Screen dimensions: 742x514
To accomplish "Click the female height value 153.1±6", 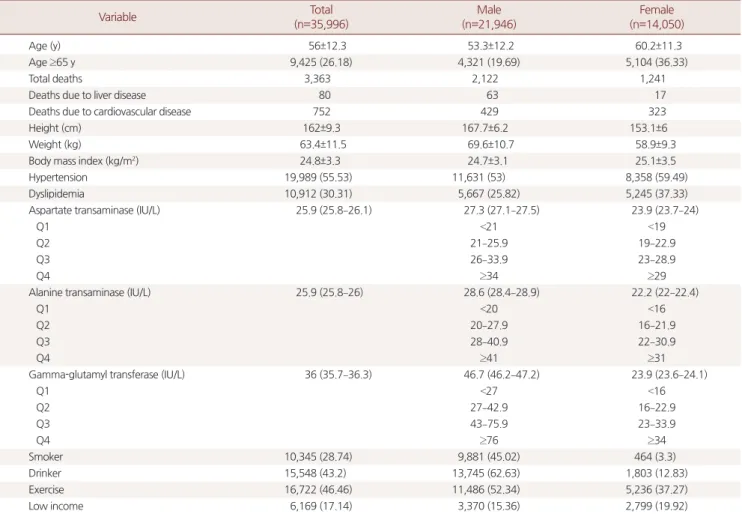I will tap(656, 128).
